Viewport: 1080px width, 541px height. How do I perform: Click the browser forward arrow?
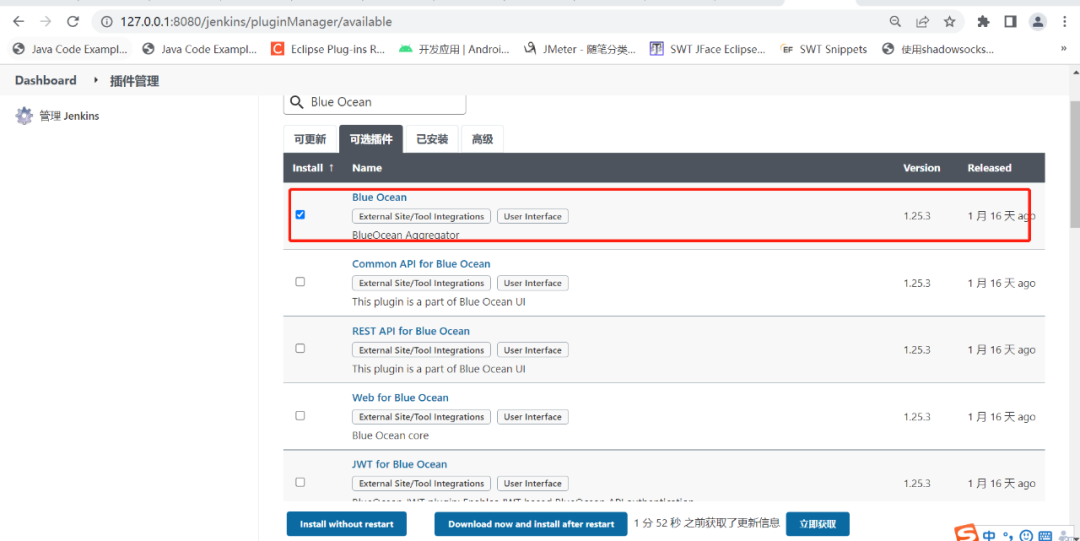pos(45,21)
